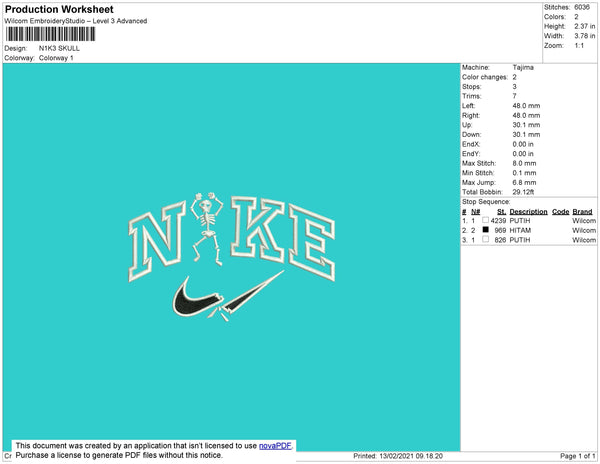600x464 pixels.
Task: Click the N1K3 SKULL design name
Action: (x=59, y=48)
